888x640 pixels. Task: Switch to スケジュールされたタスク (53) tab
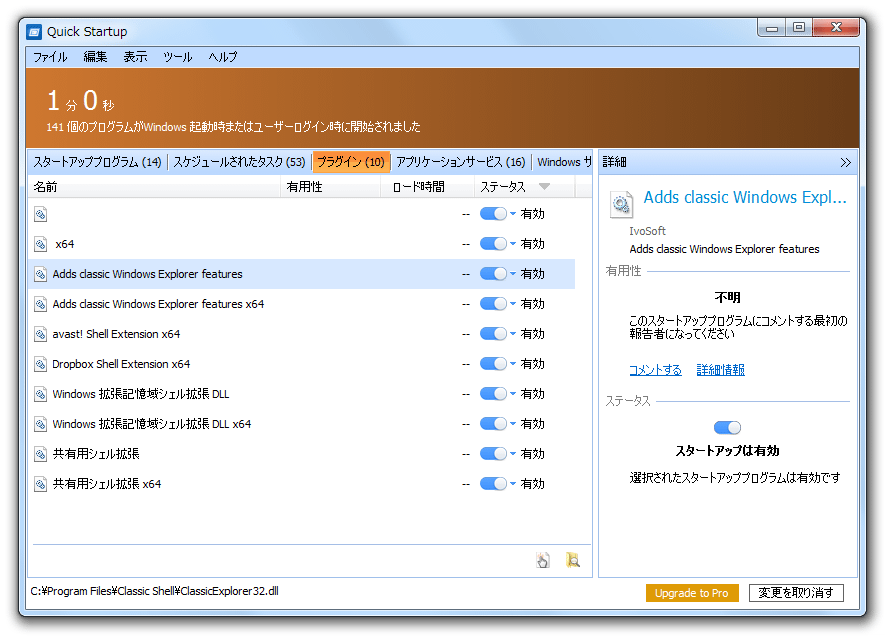(x=239, y=163)
